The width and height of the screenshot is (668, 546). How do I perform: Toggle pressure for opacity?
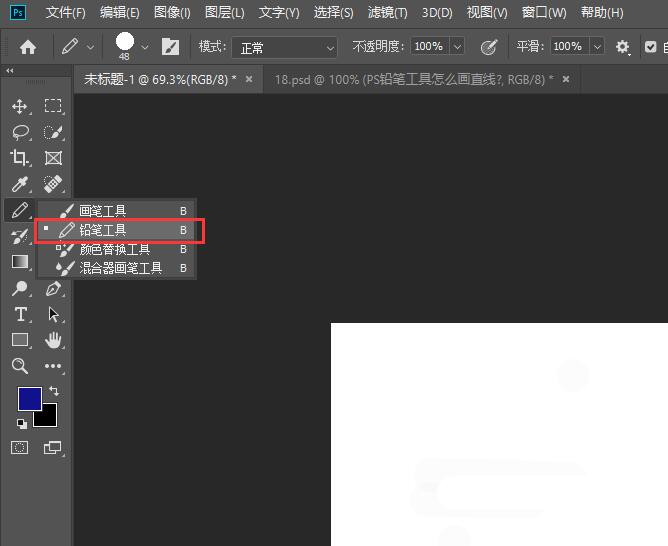tap(489, 47)
